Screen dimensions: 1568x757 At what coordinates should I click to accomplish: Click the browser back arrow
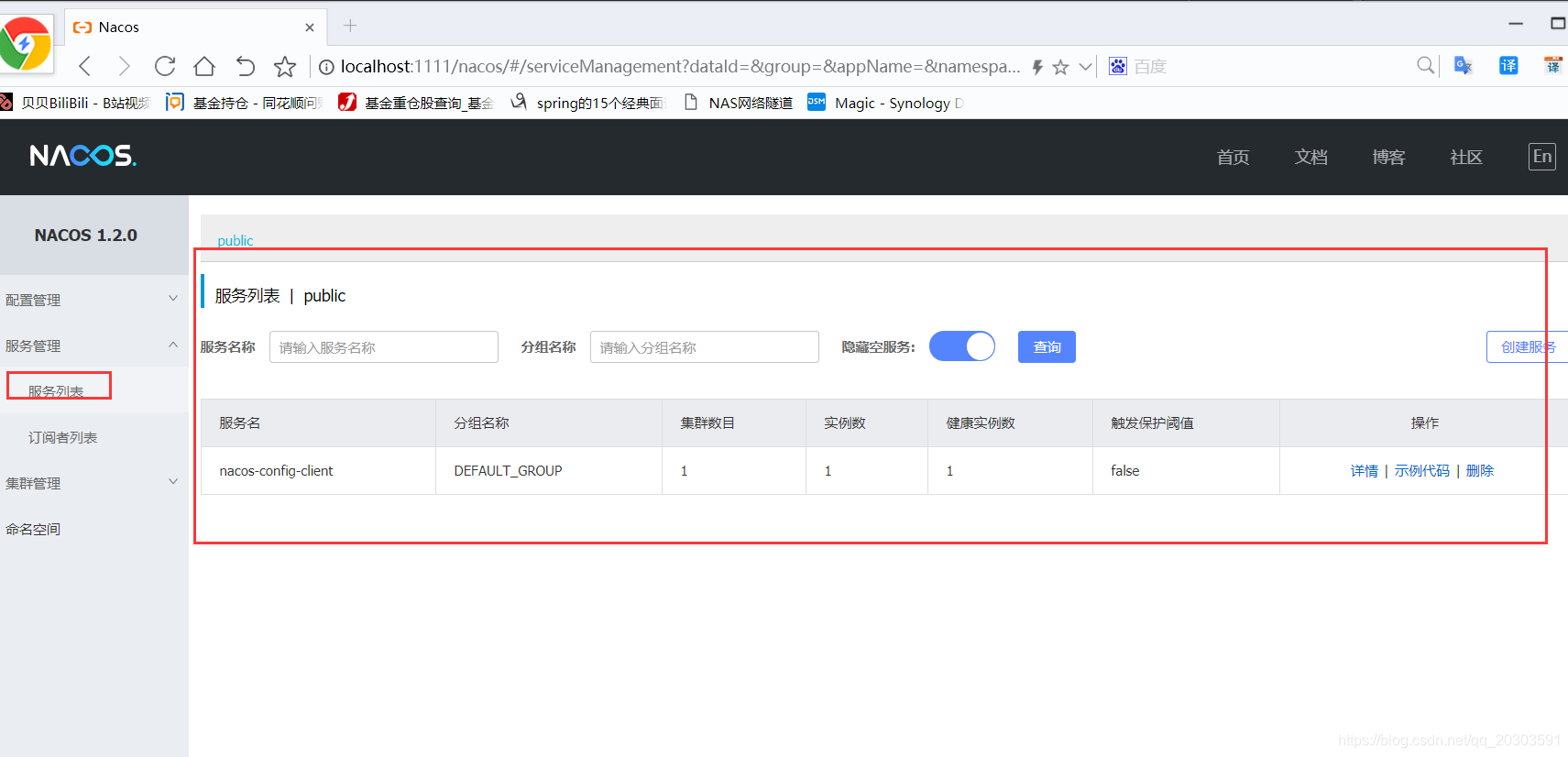point(85,66)
